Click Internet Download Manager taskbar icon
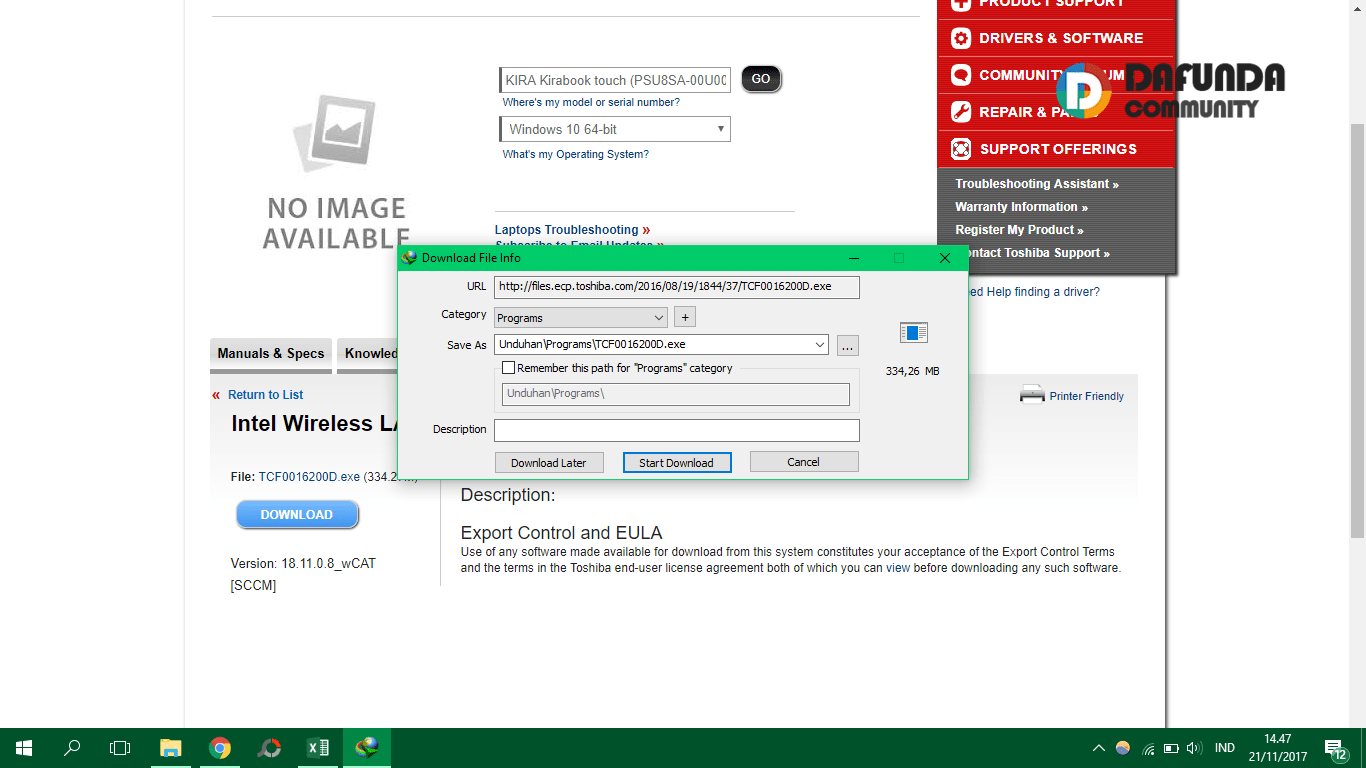This screenshot has height=768, width=1366. coord(367,748)
